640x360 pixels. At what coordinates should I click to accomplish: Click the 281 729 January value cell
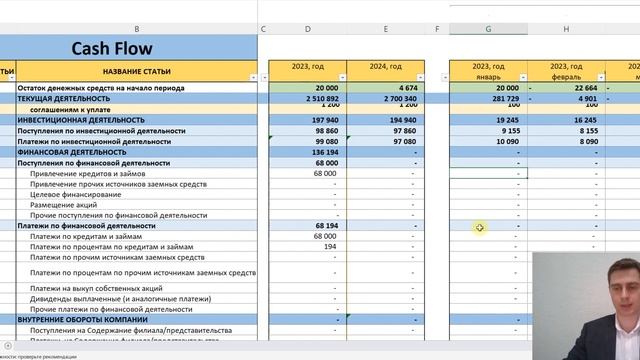pos(488,98)
